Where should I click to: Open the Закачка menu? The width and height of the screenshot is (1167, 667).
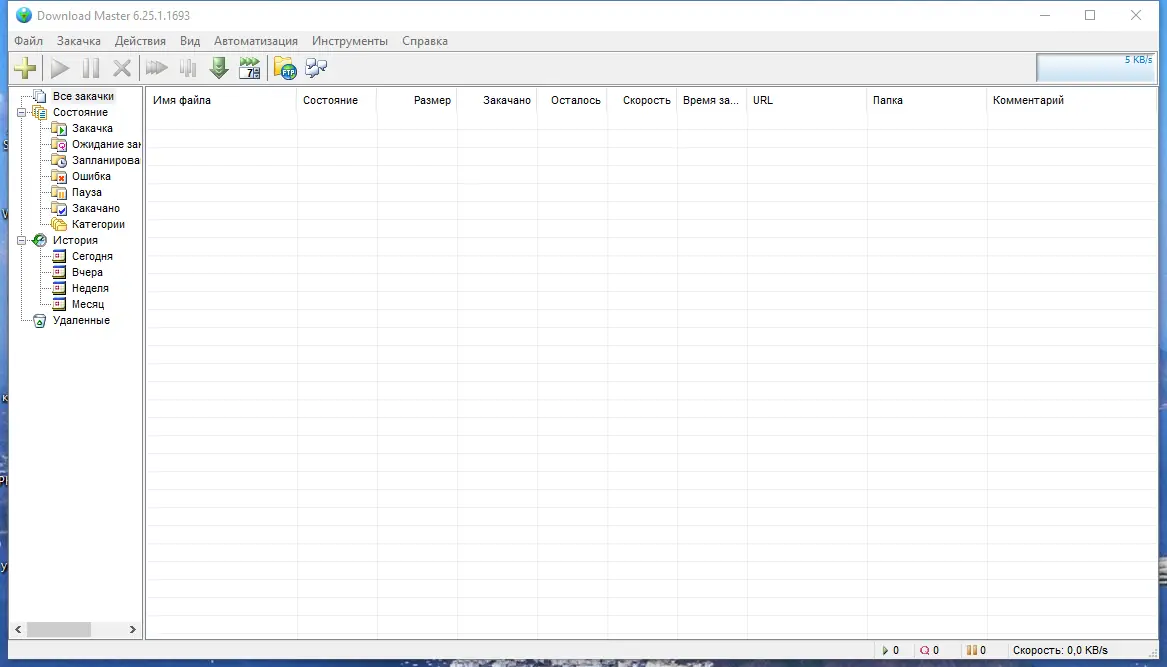78,41
